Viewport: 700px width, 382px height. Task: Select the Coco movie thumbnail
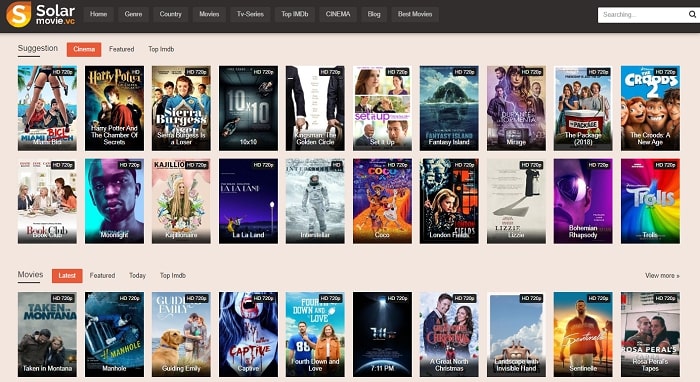coord(382,201)
